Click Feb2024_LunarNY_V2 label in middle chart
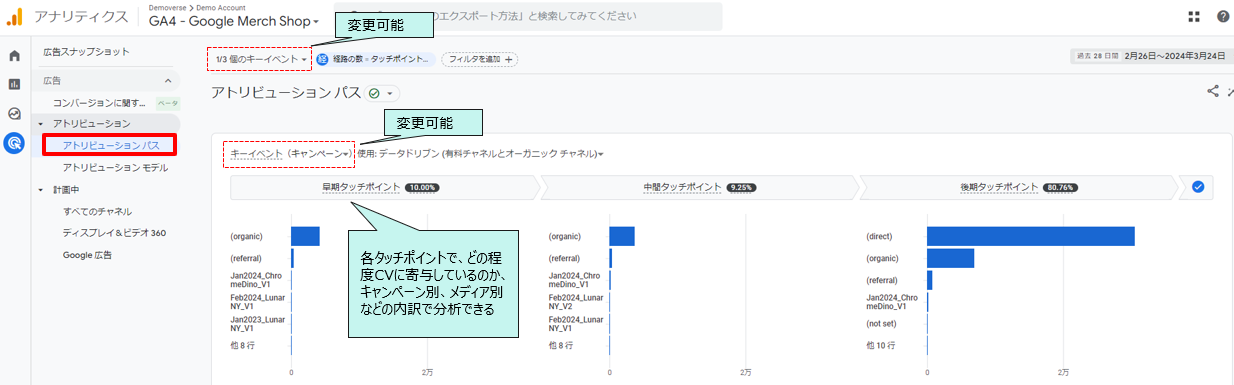The height and width of the screenshot is (385, 1234). point(576,302)
